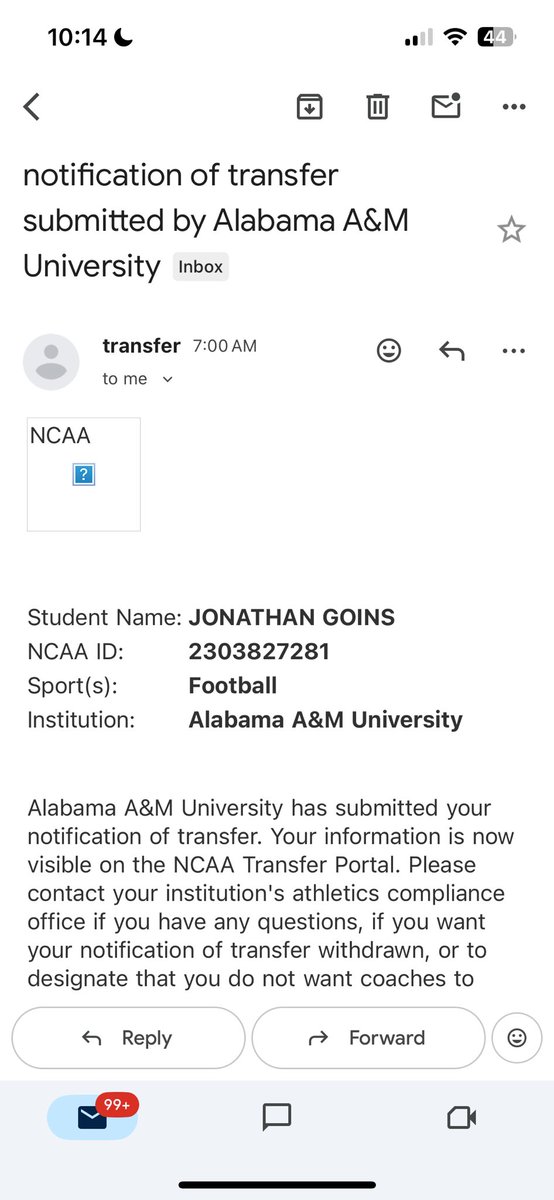
Task: Tap the Inbox label tag
Action: click(201, 267)
